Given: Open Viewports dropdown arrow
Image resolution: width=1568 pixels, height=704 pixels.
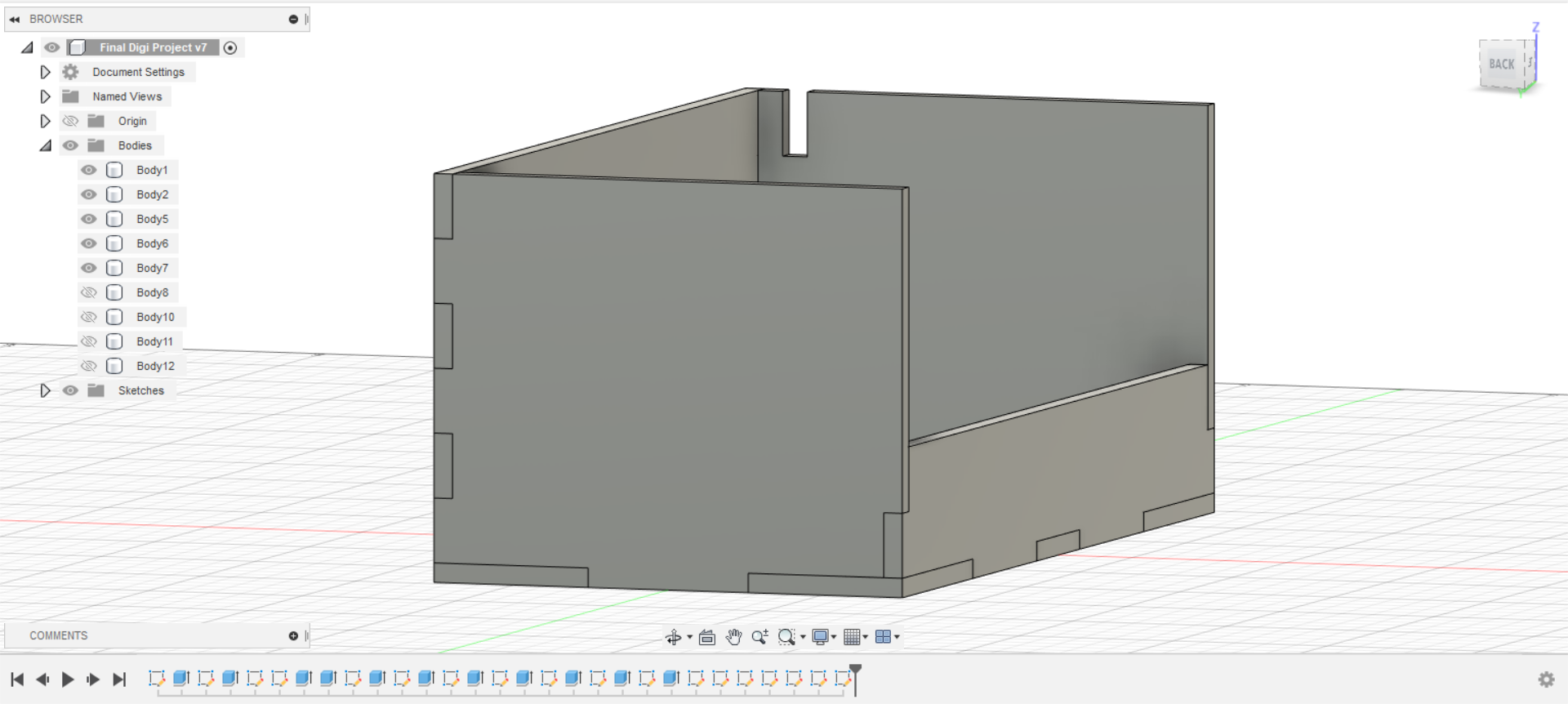Looking at the screenshot, I should (x=897, y=637).
